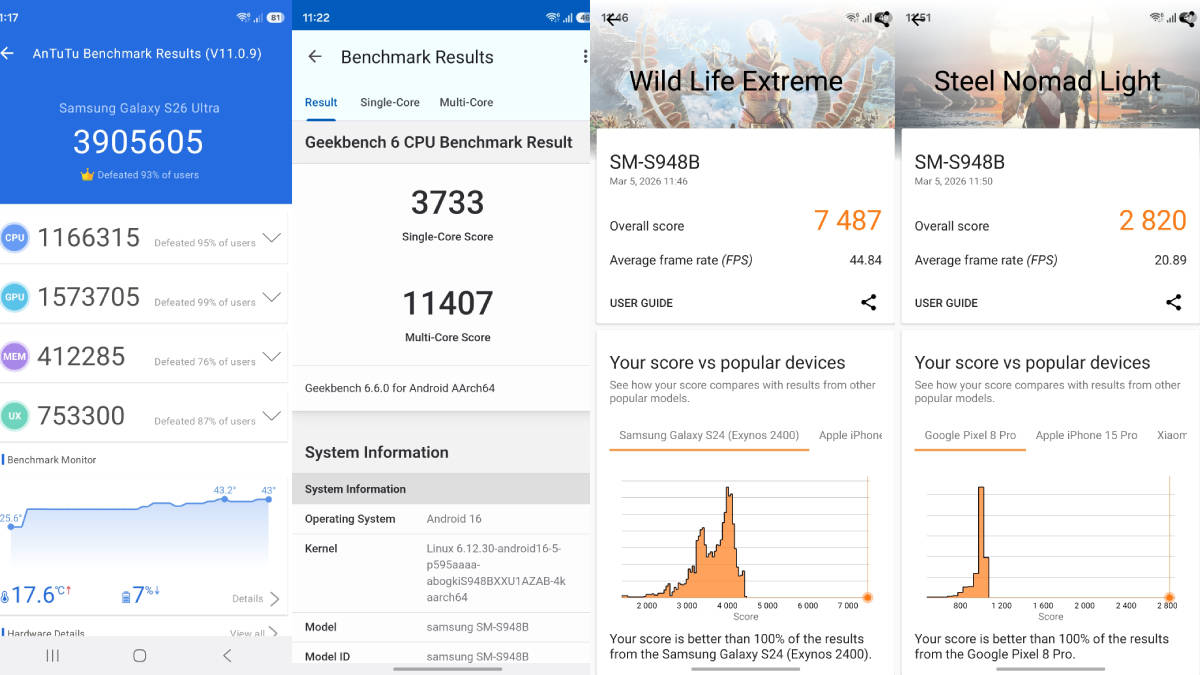Viewport: 1200px width, 675px height.
Task: Select Google Pixel 8 Pro comparison tab
Action: coord(970,435)
